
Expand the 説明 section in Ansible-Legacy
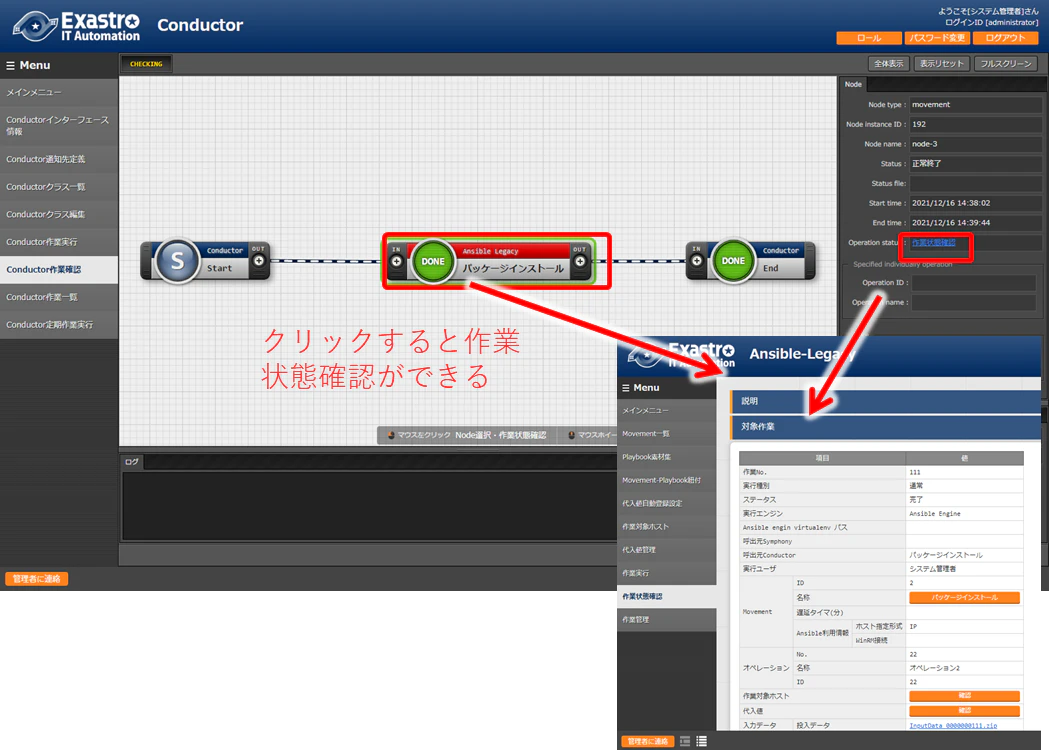pyautogui.click(x=884, y=401)
